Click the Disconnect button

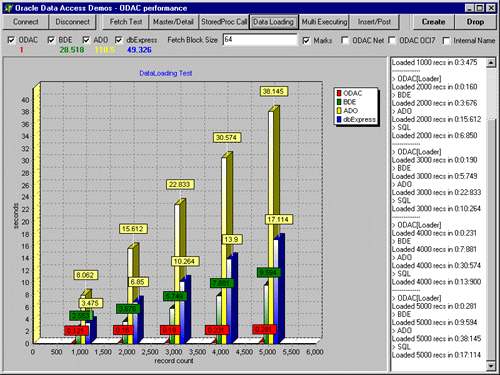(72, 22)
